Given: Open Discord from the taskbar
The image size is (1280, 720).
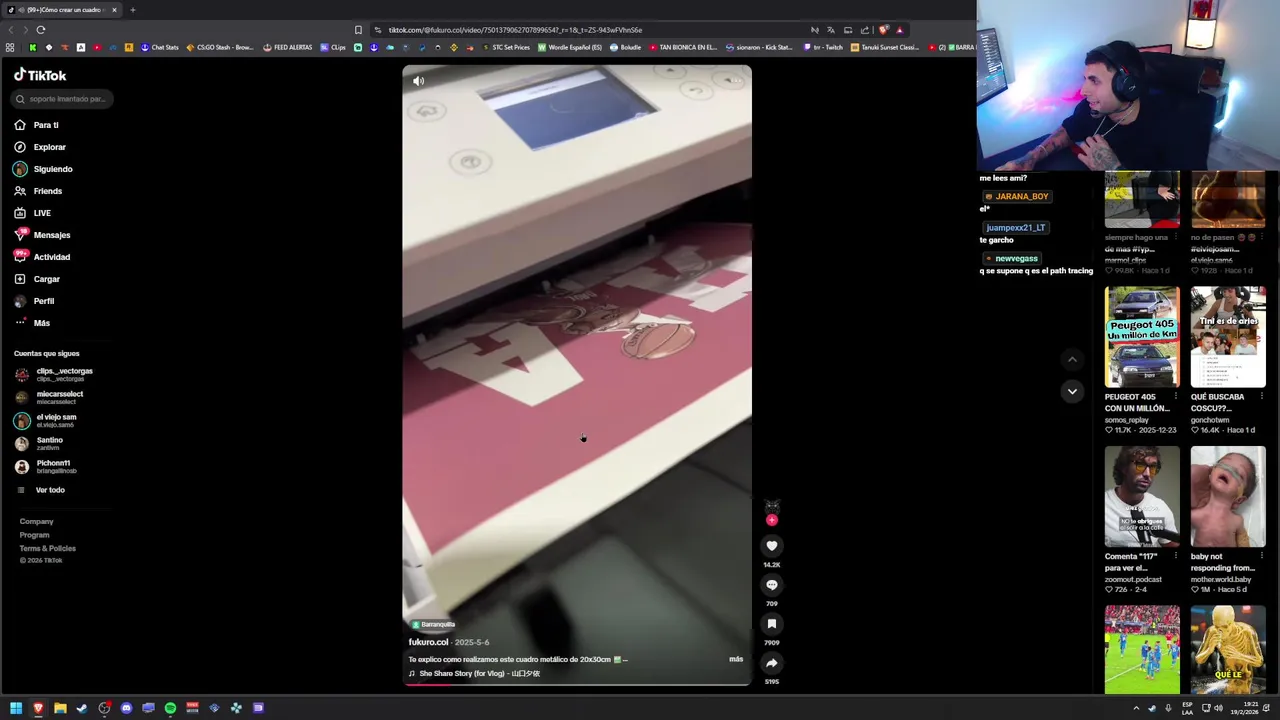Looking at the screenshot, I should 126,708.
